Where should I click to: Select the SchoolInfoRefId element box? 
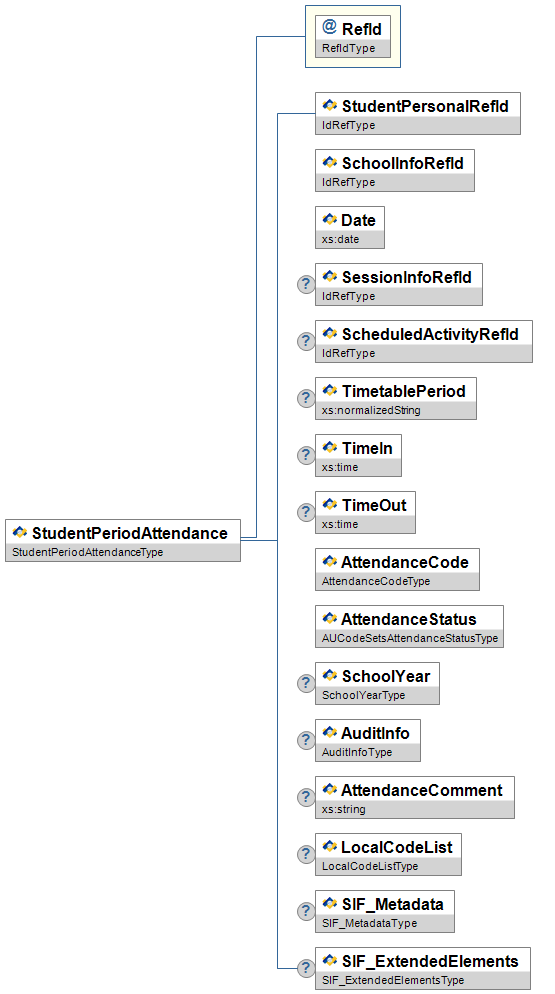tap(395, 170)
